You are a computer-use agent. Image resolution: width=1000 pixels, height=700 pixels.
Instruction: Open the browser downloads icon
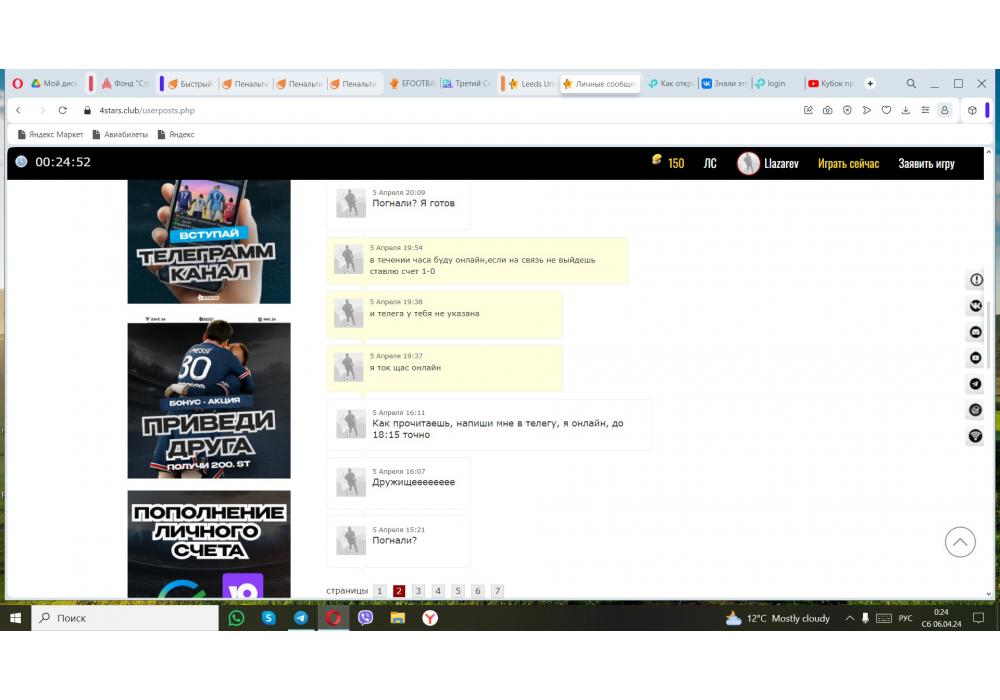[905, 110]
